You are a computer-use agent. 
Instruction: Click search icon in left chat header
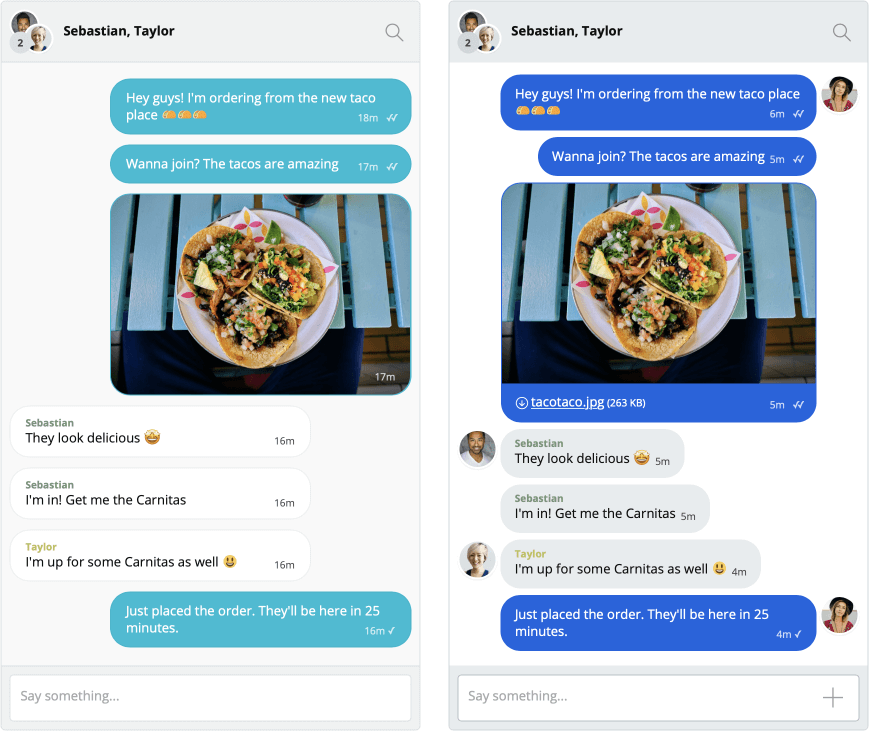394,32
